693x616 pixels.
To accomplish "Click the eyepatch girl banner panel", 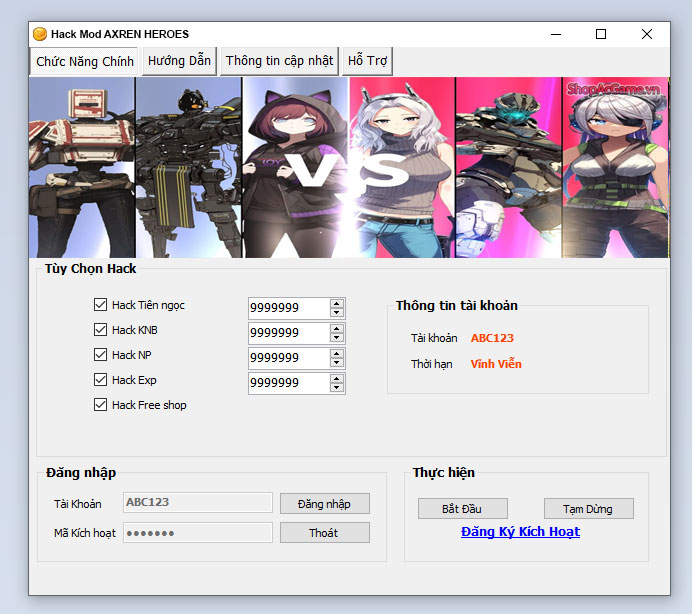I will tap(615, 167).
